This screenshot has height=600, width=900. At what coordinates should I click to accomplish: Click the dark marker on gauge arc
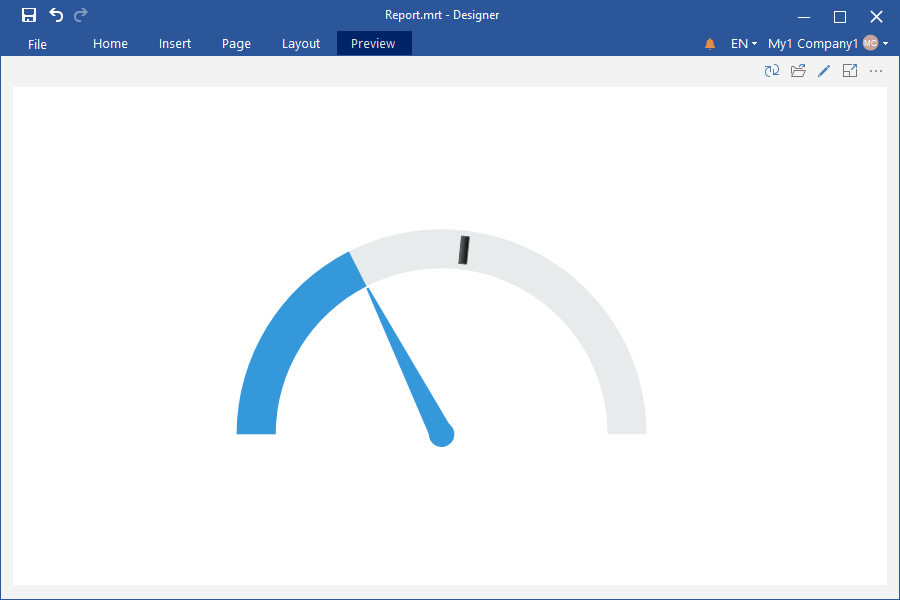coord(464,250)
